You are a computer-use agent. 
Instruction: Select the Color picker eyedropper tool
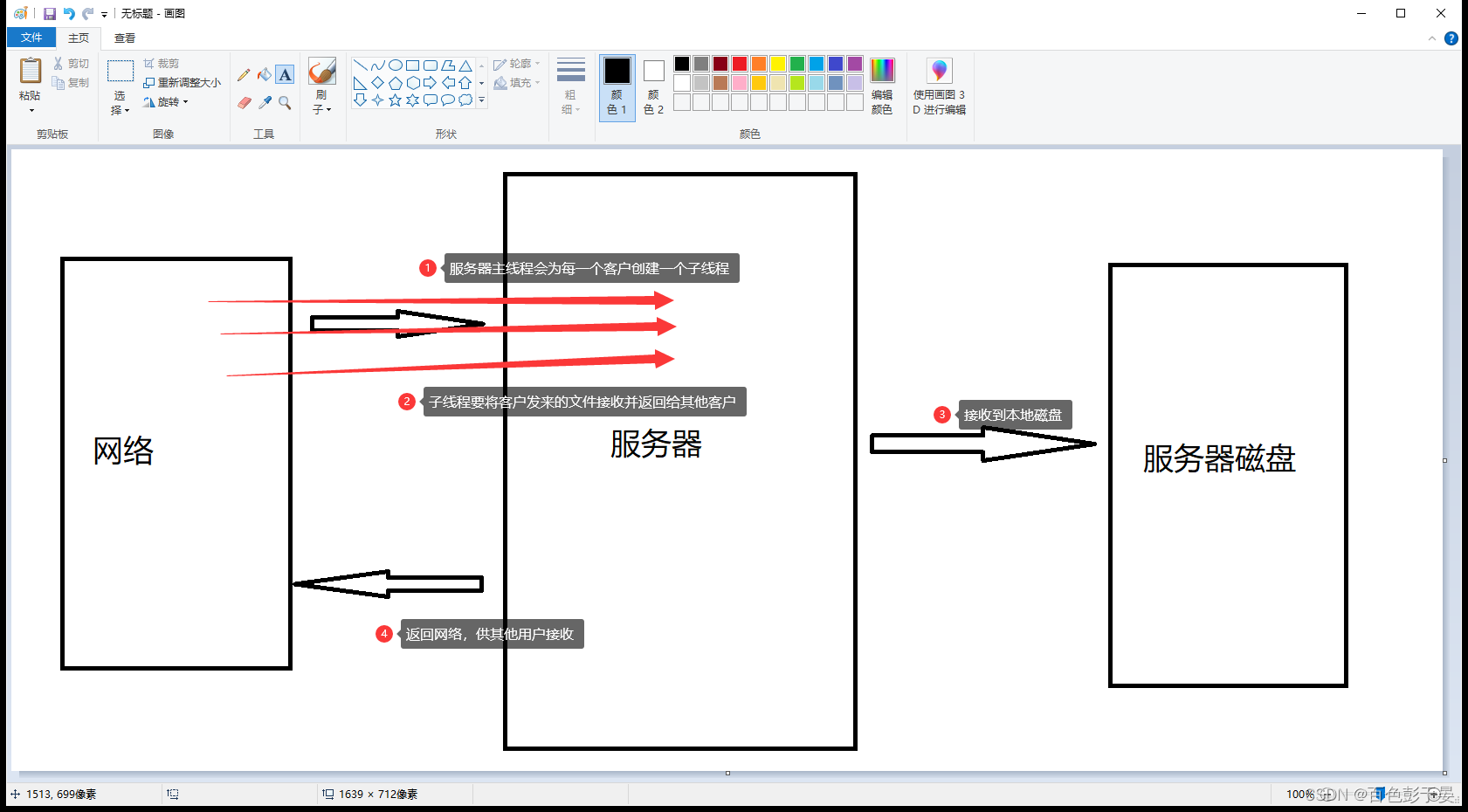[264, 103]
